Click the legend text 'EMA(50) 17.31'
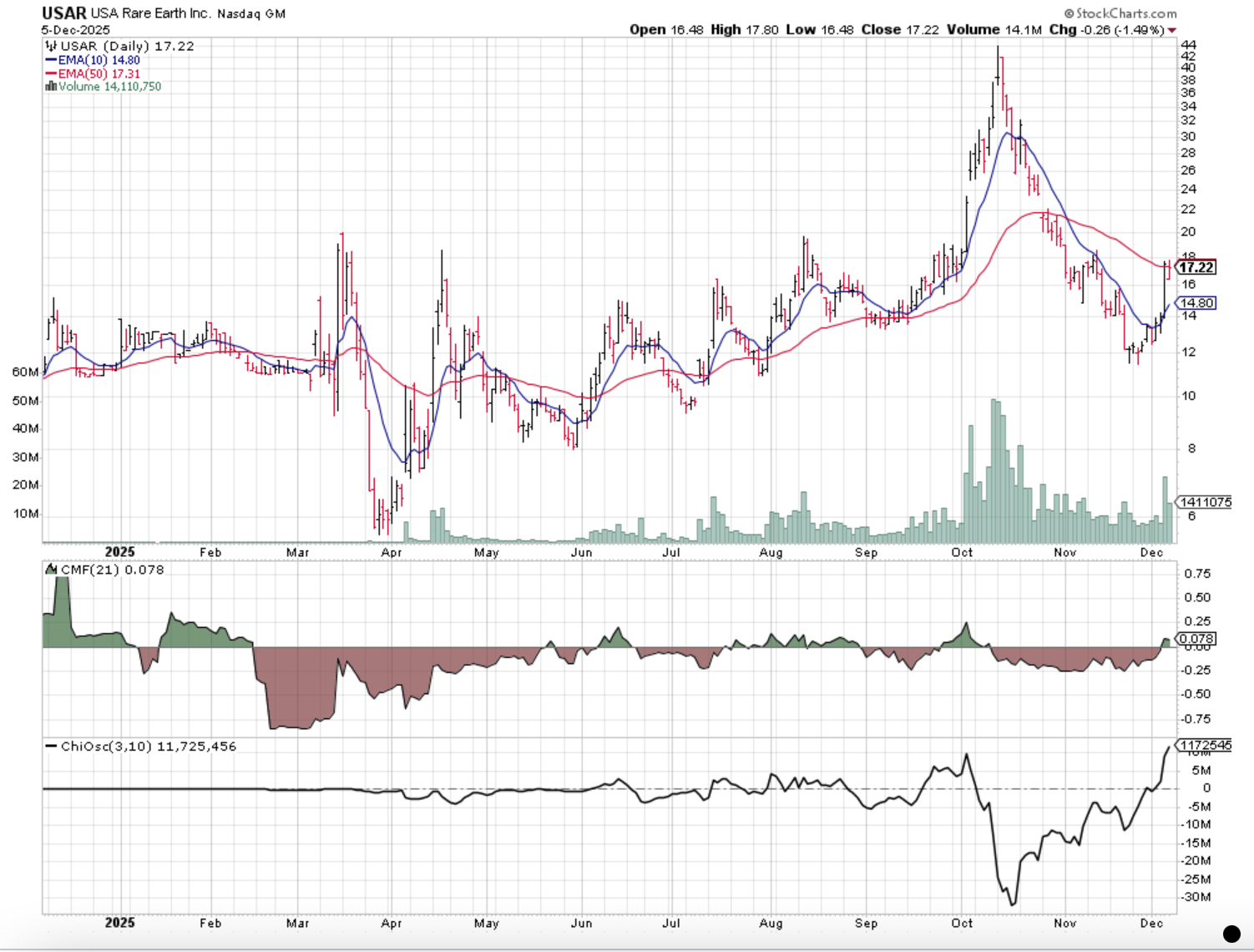The height and width of the screenshot is (952, 1254). click(99, 73)
